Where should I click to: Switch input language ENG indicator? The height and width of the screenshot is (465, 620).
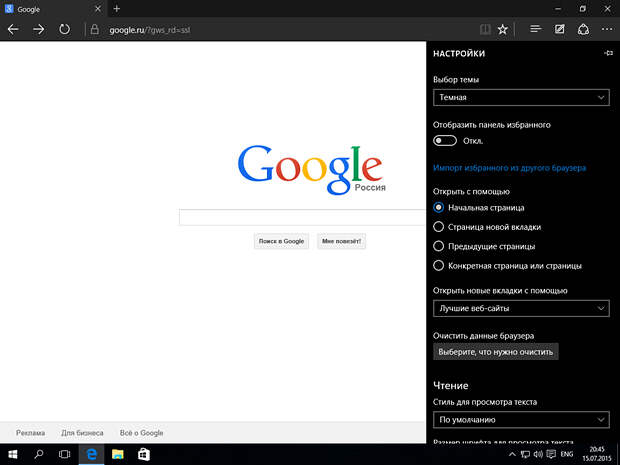(x=567, y=454)
